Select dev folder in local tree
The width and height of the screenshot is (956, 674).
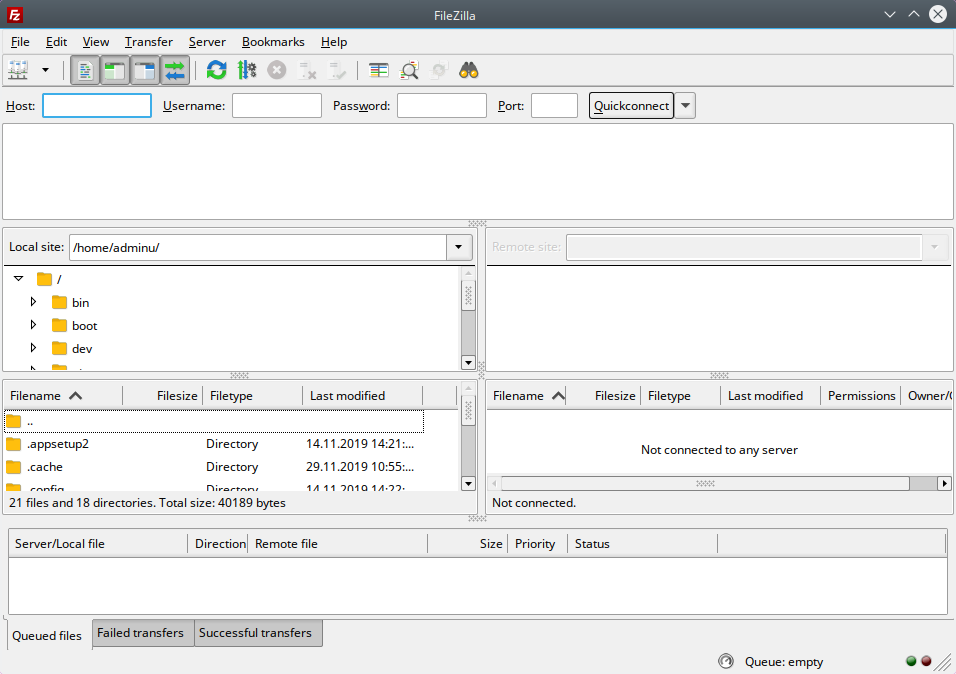72,349
